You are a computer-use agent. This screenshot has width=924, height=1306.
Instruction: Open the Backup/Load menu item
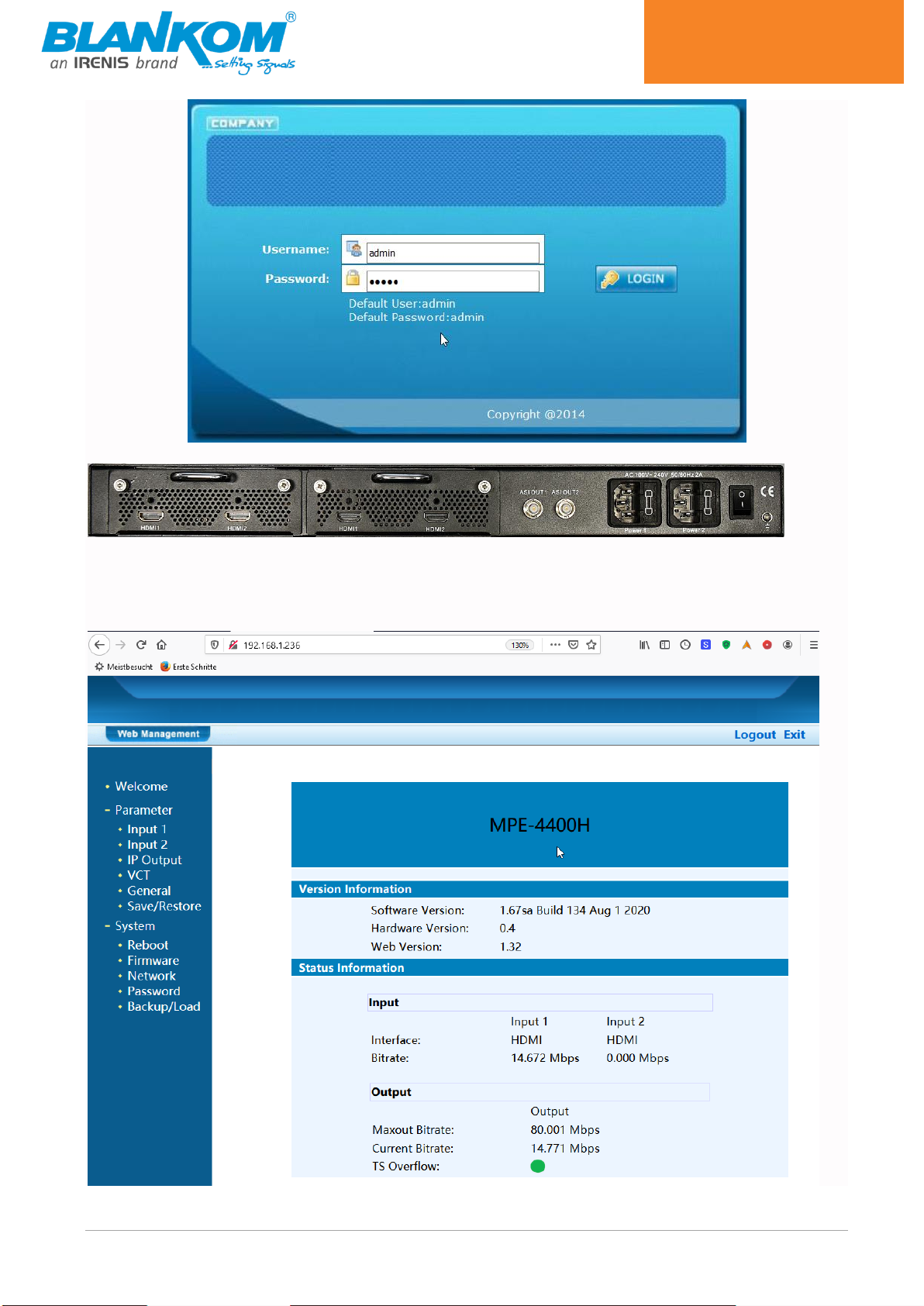click(164, 1007)
